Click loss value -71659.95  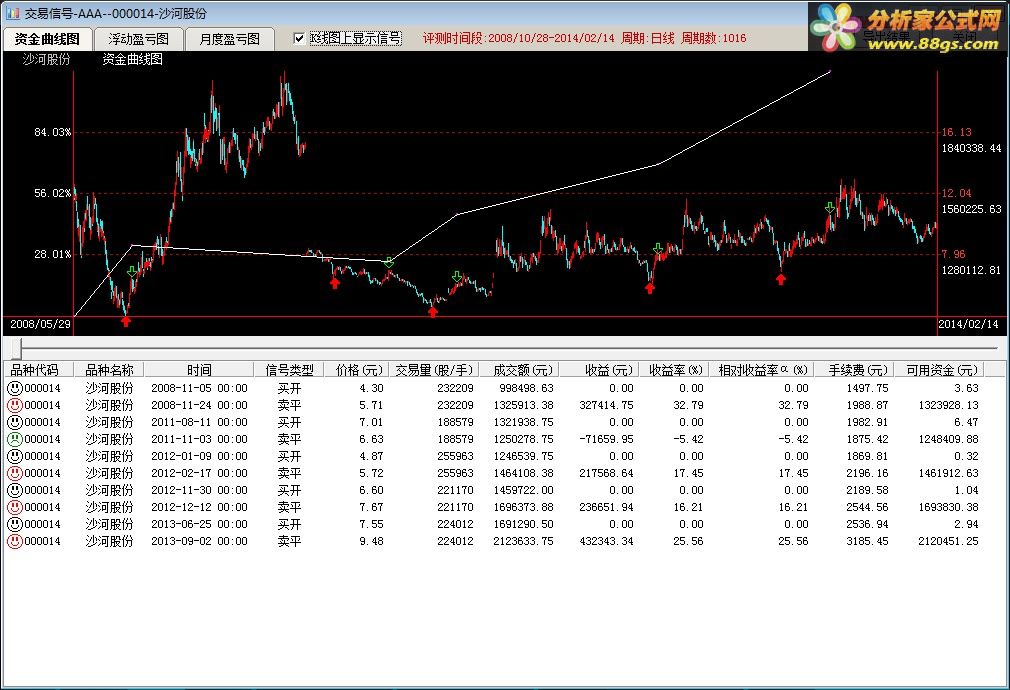click(x=606, y=439)
